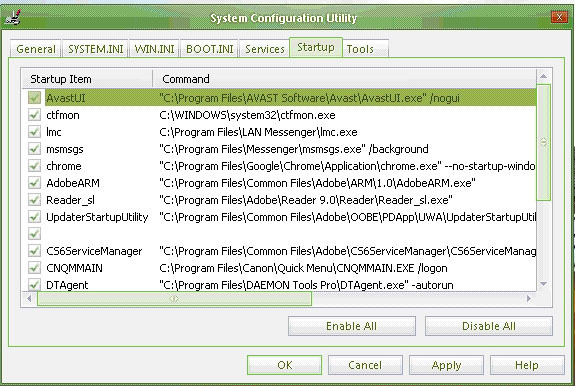This screenshot has height=386, width=575.
Task: Click the Disable All button
Action: pyautogui.click(x=489, y=326)
